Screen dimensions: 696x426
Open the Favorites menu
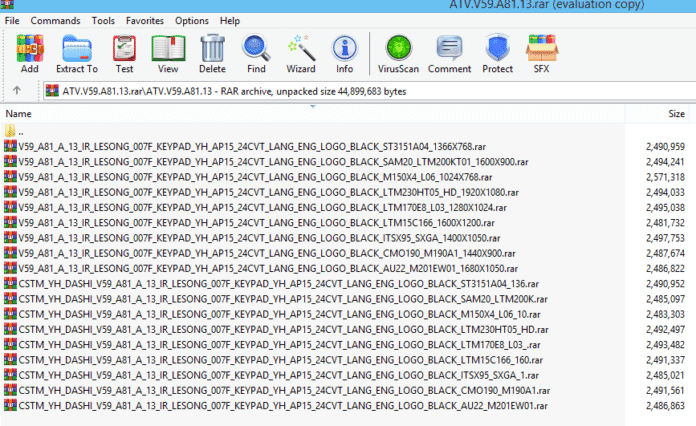click(145, 20)
